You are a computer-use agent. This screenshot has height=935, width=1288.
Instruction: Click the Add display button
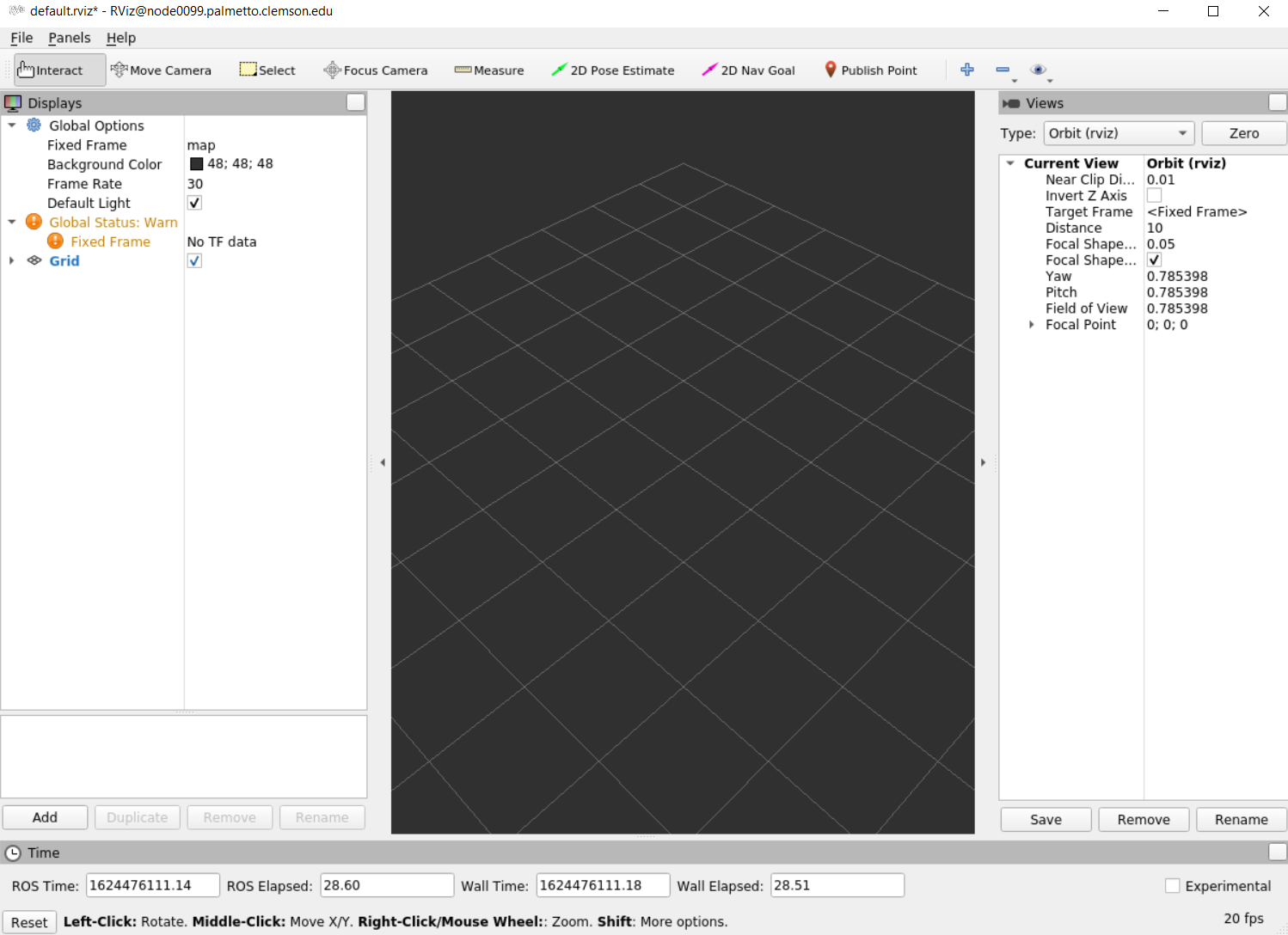(45, 817)
